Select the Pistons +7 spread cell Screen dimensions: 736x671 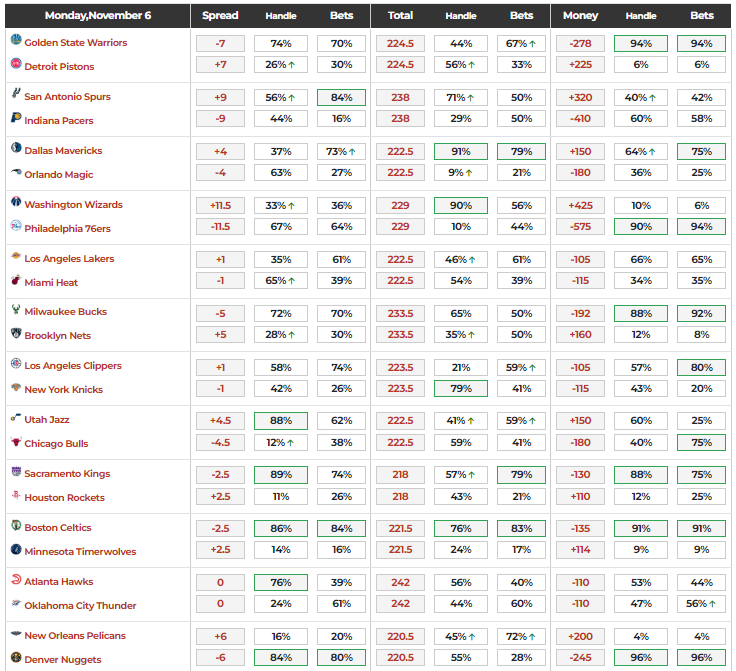(x=220, y=65)
